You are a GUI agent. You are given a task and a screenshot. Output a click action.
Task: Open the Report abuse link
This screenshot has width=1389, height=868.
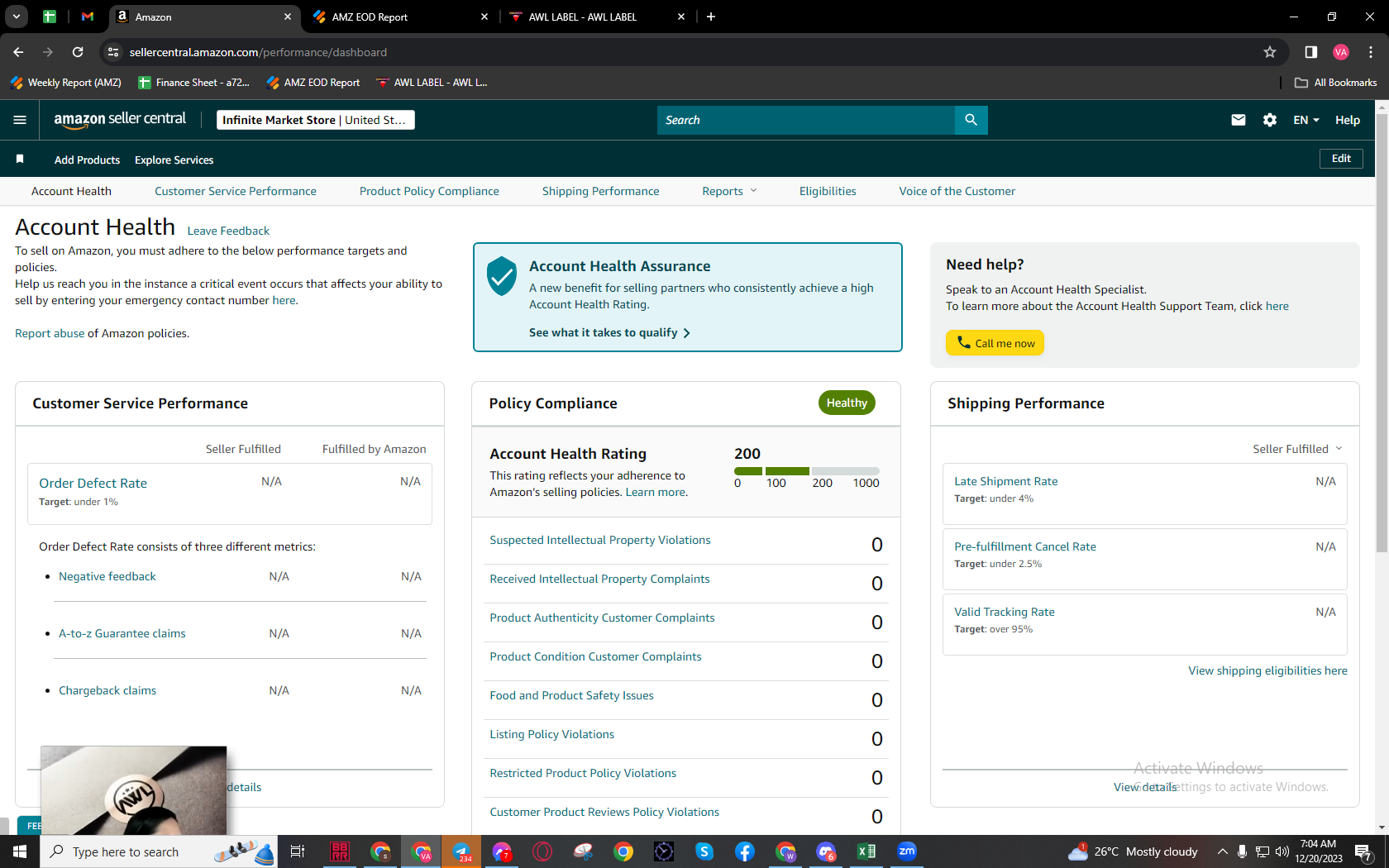click(50, 333)
